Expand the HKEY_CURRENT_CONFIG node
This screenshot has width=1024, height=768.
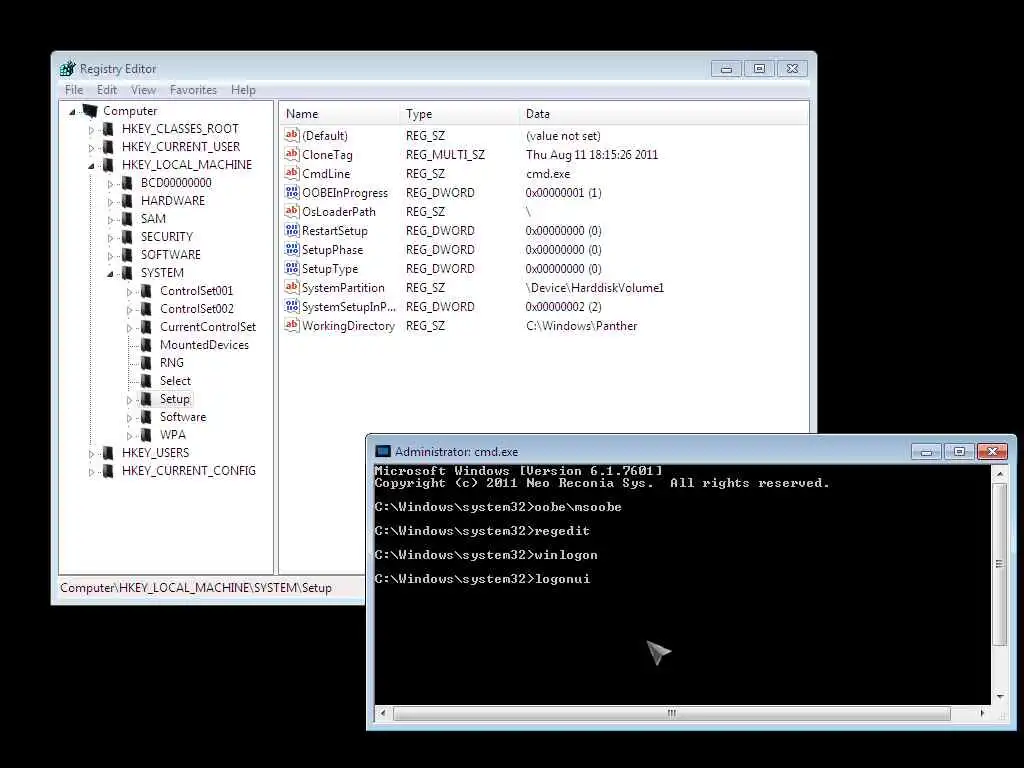coord(91,472)
